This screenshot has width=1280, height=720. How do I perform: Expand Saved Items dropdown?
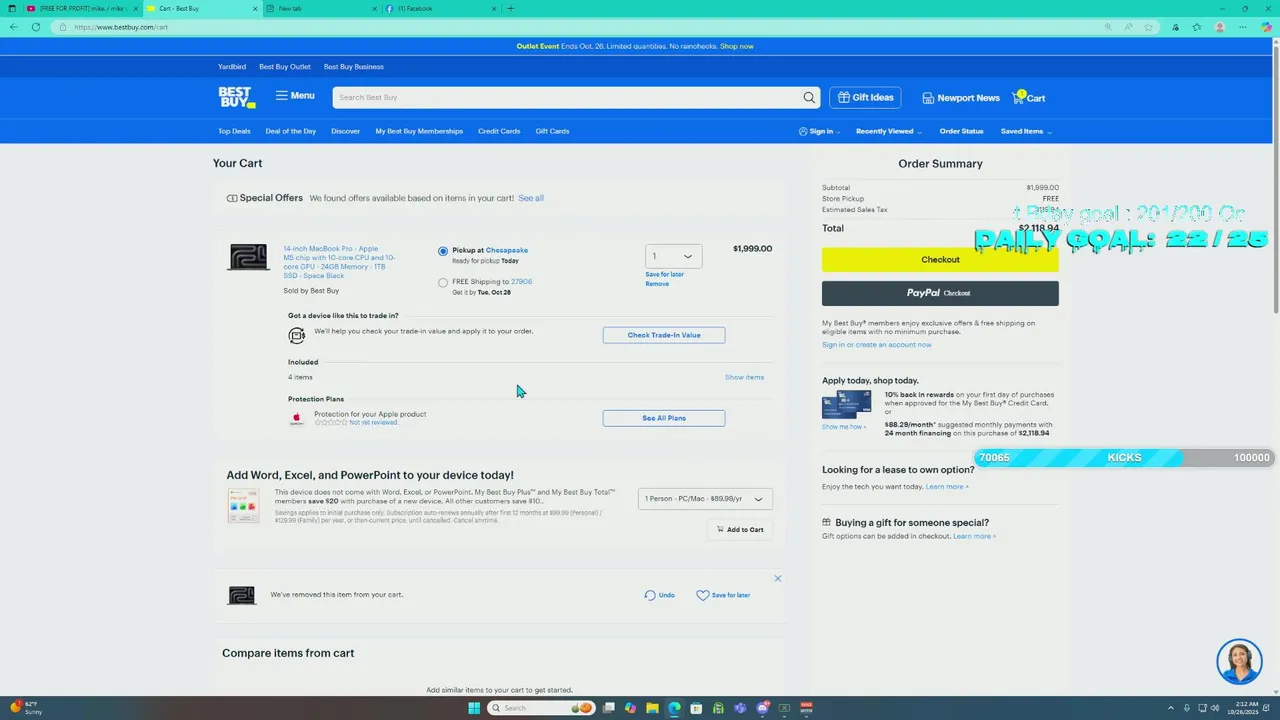pyautogui.click(x=1026, y=131)
